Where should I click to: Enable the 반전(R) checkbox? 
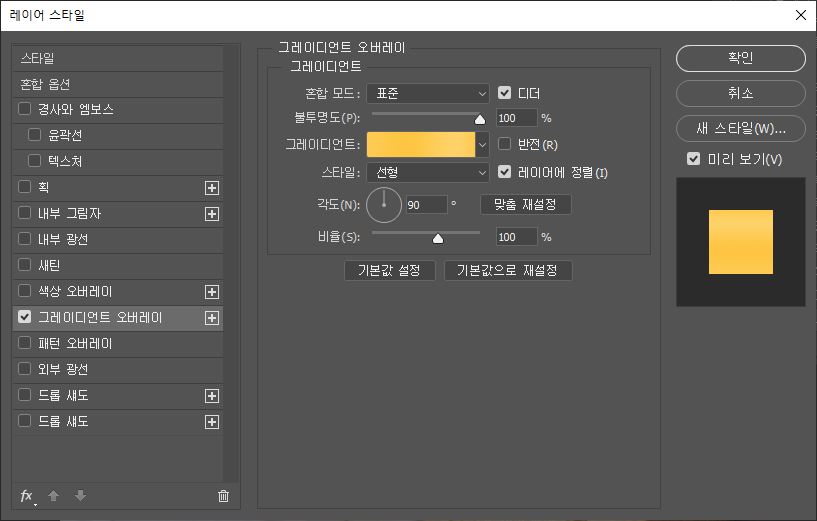point(504,143)
